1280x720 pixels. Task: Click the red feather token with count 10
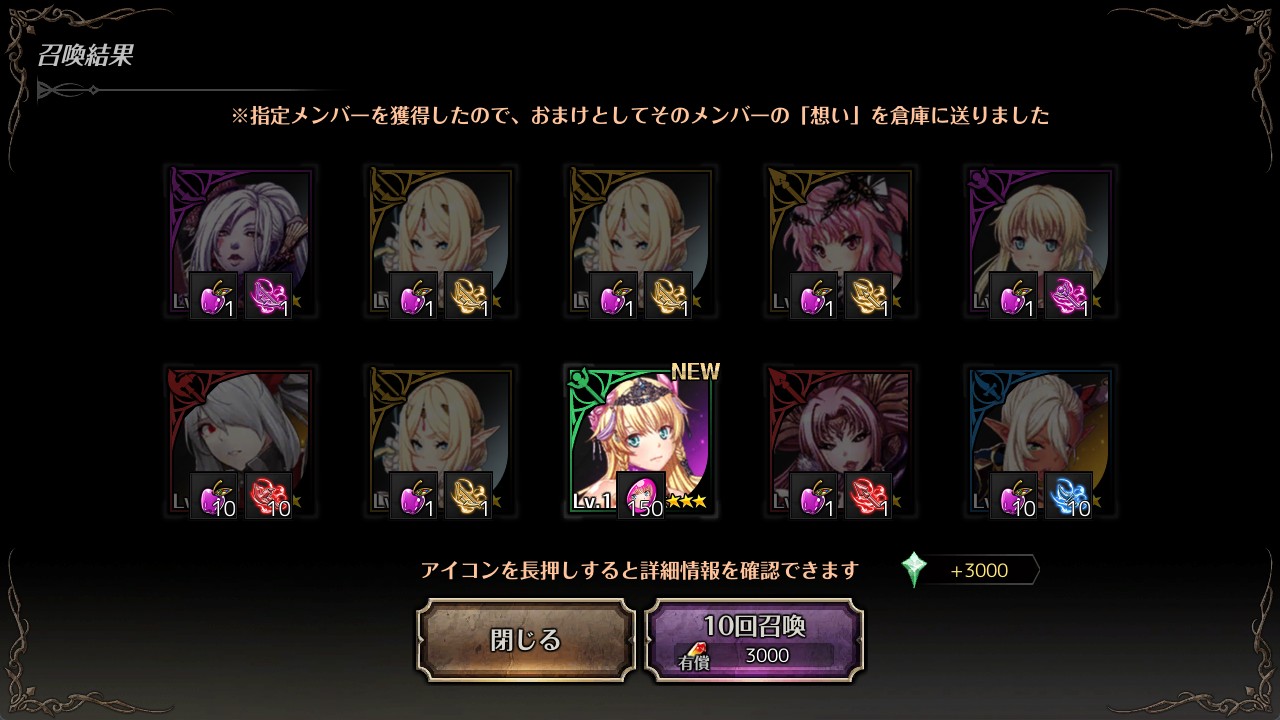[x=268, y=495]
